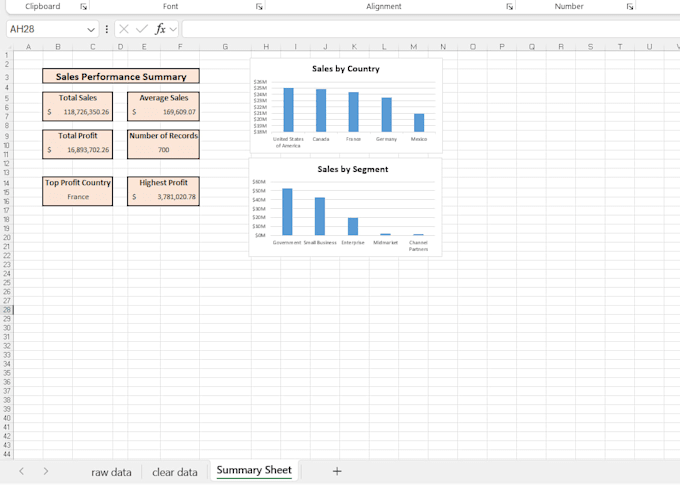This screenshot has width=680, height=485.
Task: Switch to the raw data sheet tab
Action: [x=111, y=472]
